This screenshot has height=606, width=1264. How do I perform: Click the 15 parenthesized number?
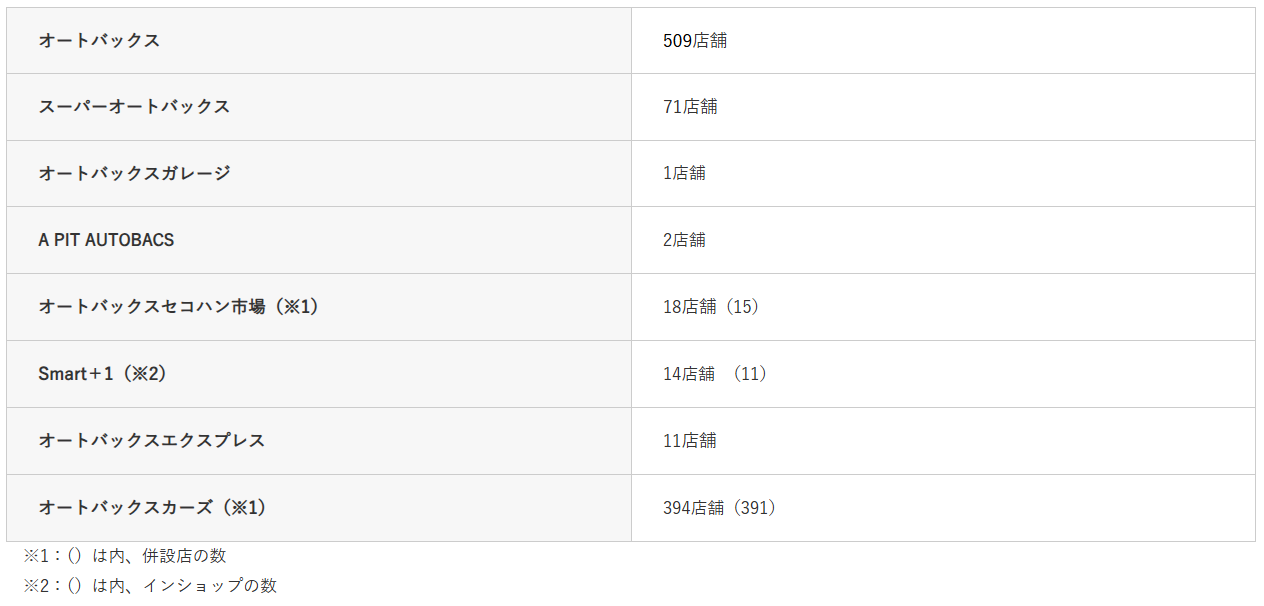click(745, 307)
